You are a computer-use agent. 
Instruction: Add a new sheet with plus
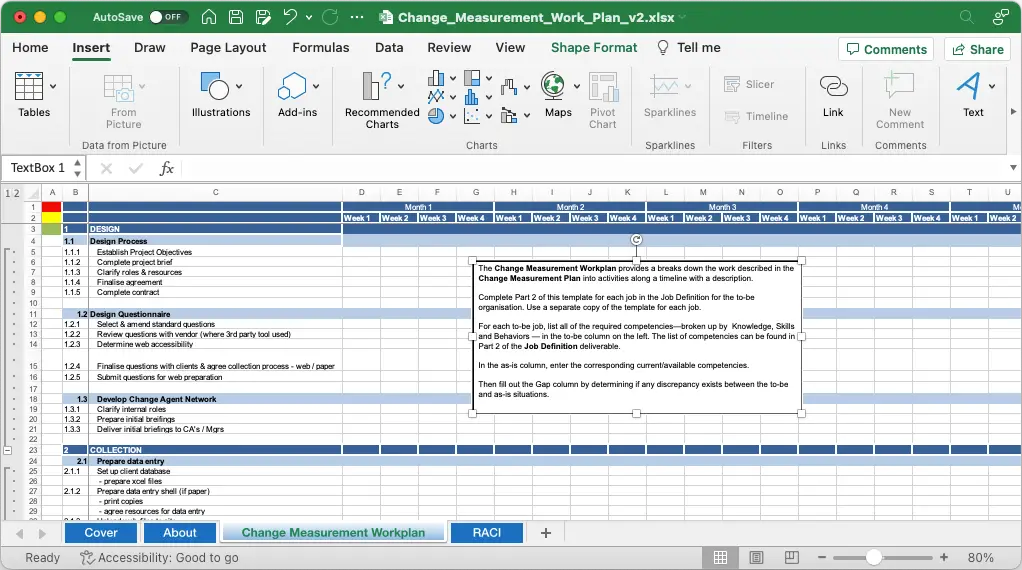[546, 533]
